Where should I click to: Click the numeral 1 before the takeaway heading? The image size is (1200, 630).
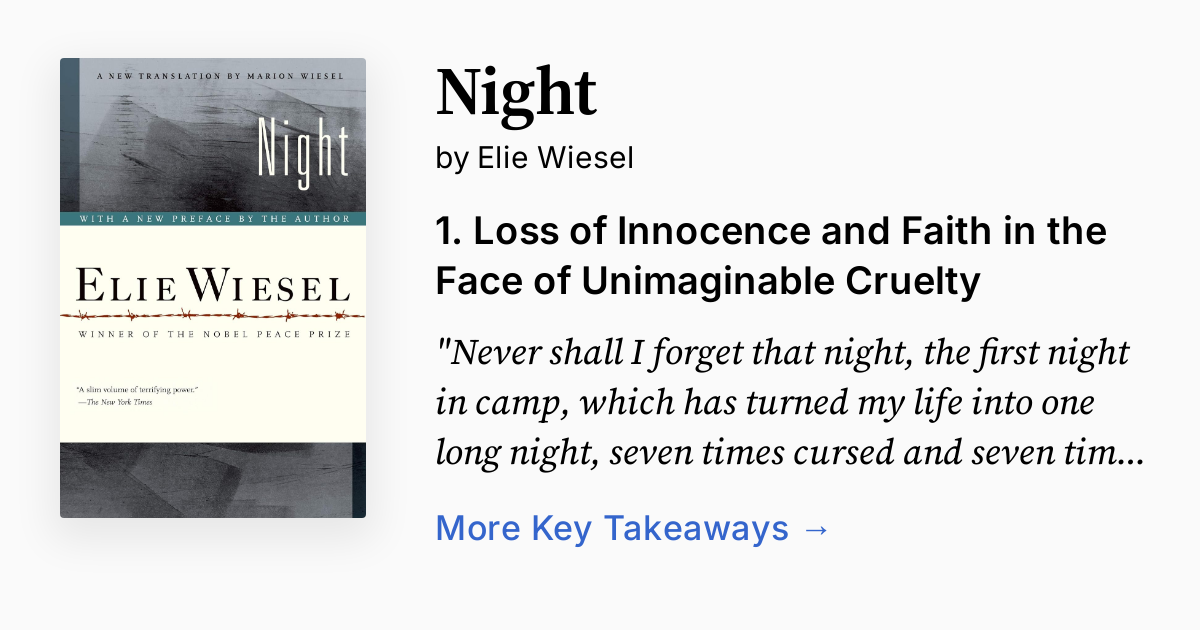click(x=447, y=231)
